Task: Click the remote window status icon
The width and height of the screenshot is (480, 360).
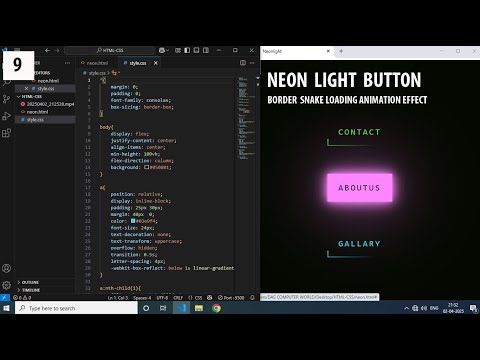Action: [x=4, y=298]
